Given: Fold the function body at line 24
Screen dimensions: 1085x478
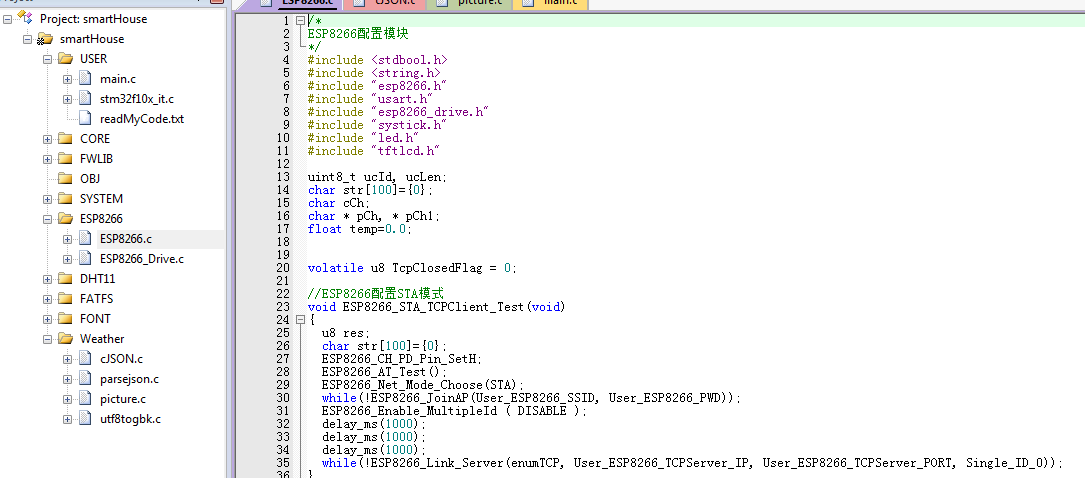Looking at the screenshot, I should coord(300,320).
